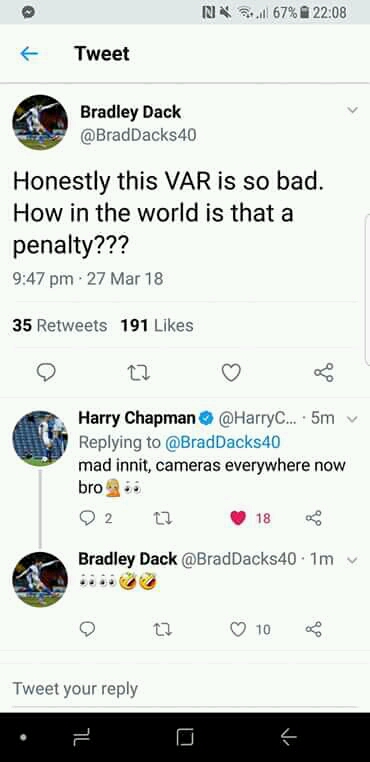View the 191 Likes list
Viewport: 370px width, 762px height.
pyautogui.click(x=157, y=326)
